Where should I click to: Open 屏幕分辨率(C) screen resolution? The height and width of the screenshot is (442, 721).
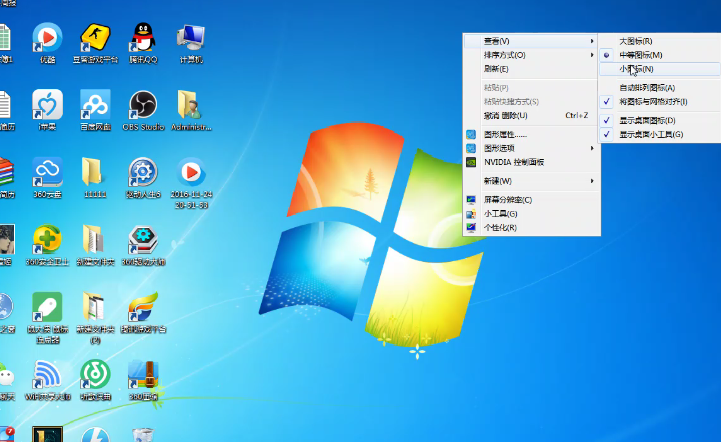tap(531, 200)
